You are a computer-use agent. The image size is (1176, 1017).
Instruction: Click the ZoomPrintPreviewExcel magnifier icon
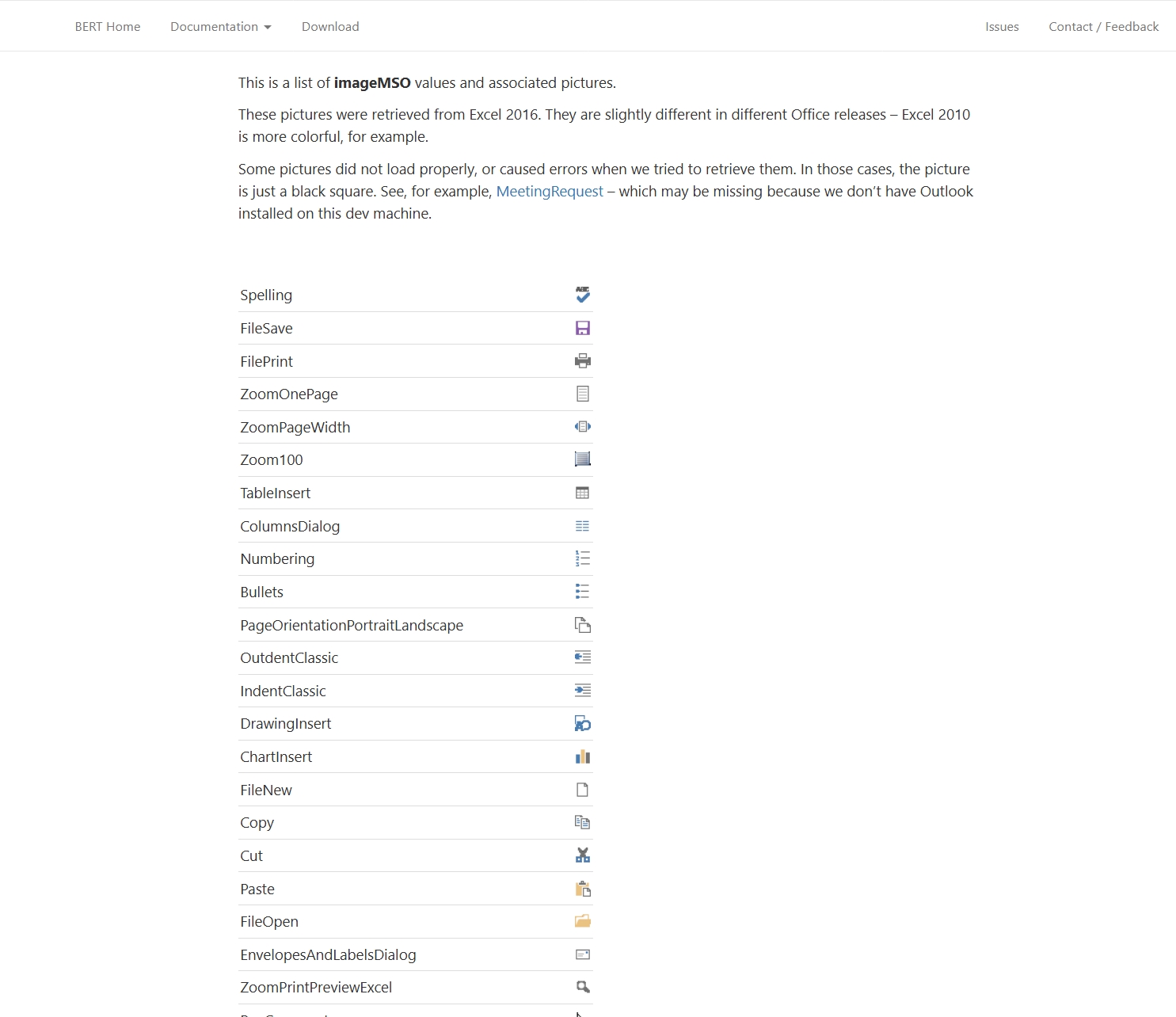pyautogui.click(x=583, y=987)
